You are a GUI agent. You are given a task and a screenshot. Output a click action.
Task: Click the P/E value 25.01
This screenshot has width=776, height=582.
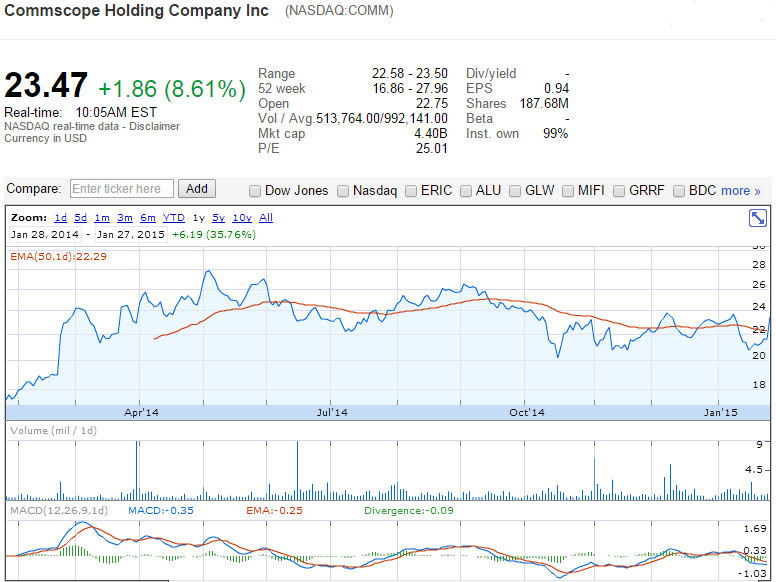click(x=432, y=148)
